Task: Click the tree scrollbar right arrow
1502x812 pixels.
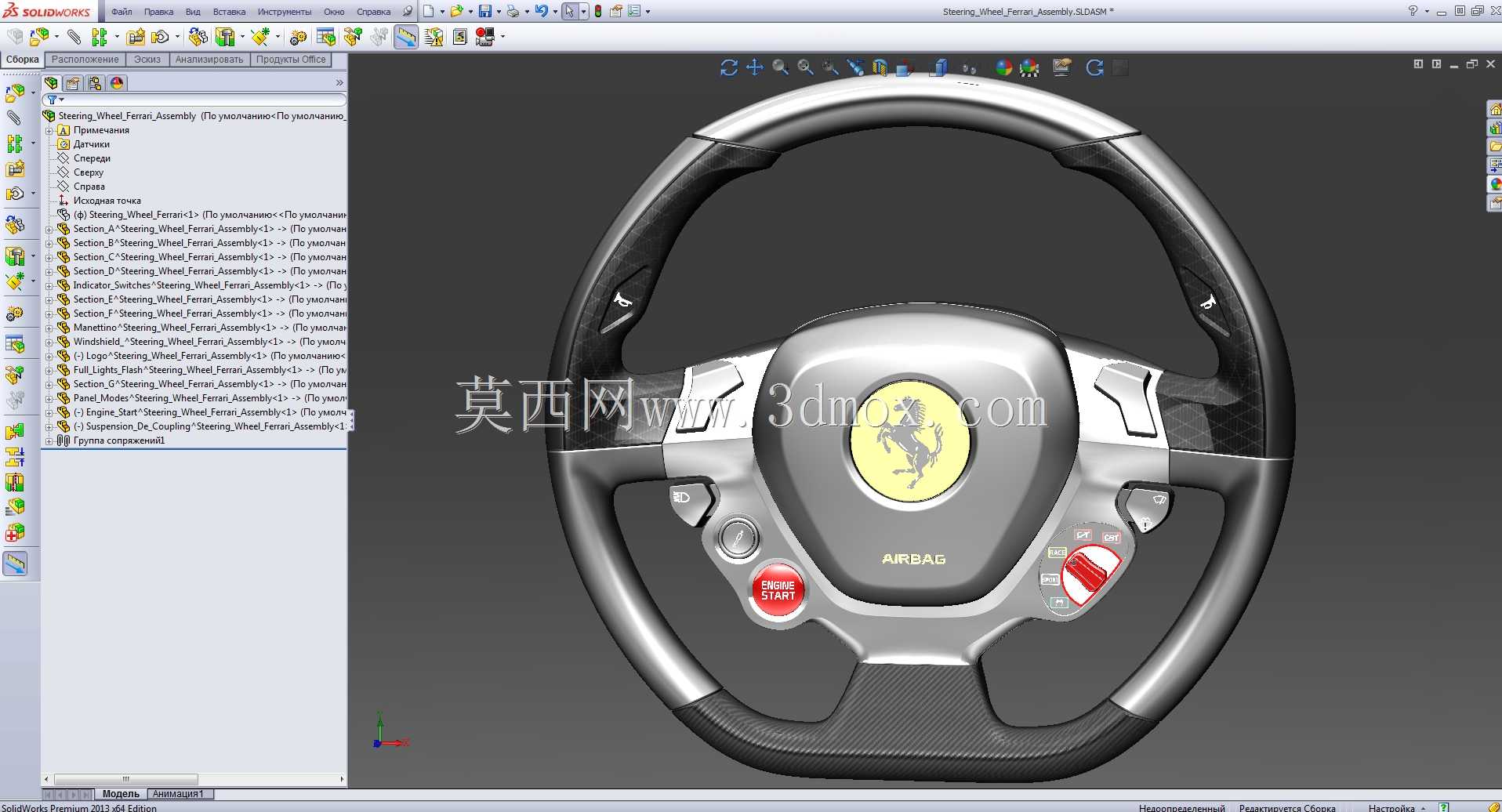Action: (x=342, y=779)
